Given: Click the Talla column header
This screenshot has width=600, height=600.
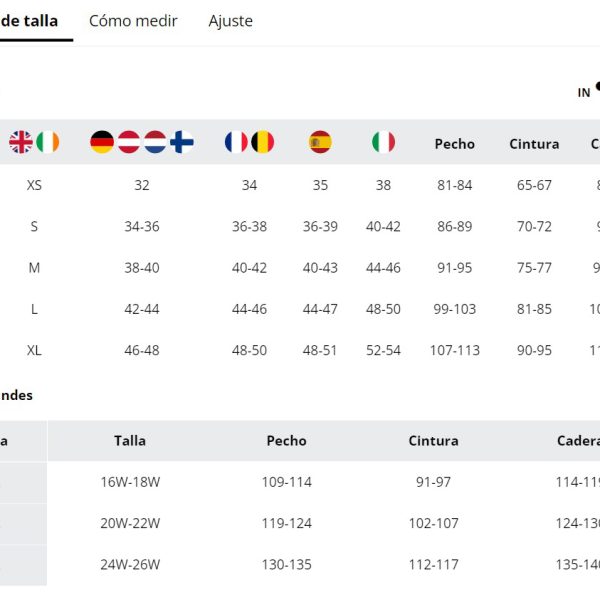Looking at the screenshot, I should 130,441.
